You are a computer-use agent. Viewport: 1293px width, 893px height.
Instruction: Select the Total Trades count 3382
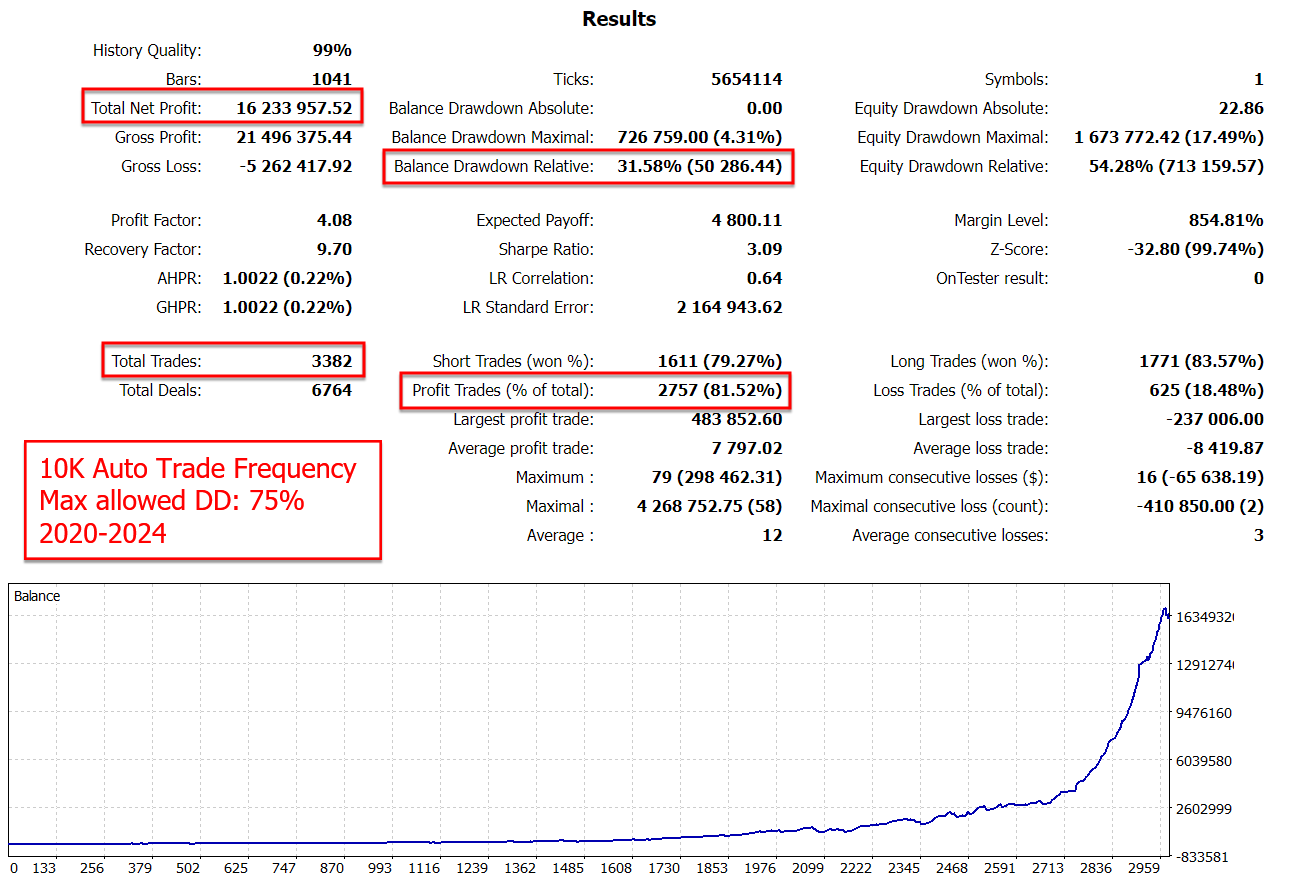click(x=331, y=361)
